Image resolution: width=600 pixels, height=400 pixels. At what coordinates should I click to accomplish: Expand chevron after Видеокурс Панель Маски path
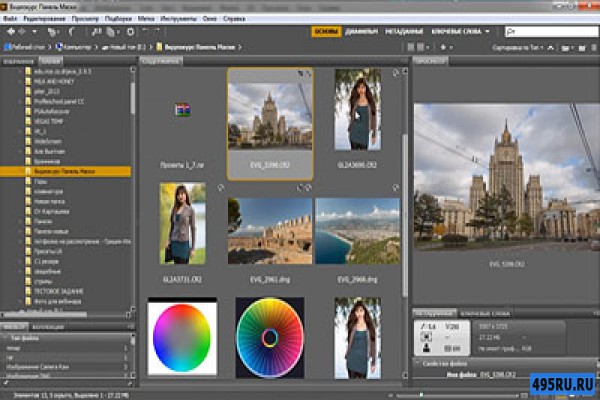pyautogui.click(x=240, y=47)
